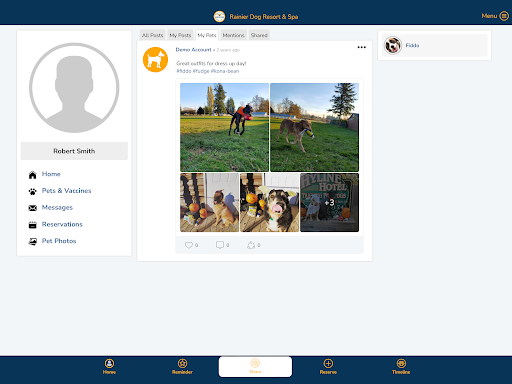Switch to the My Posts tab
The image size is (512, 384).
pyautogui.click(x=180, y=35)
